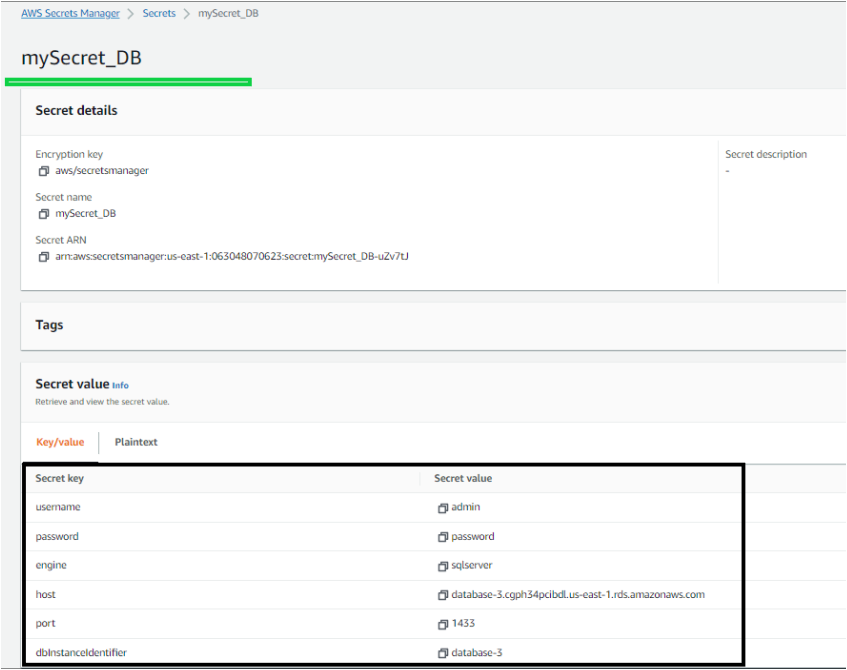
Task: Click the password secret key link
Action: (x=57, y=536)
